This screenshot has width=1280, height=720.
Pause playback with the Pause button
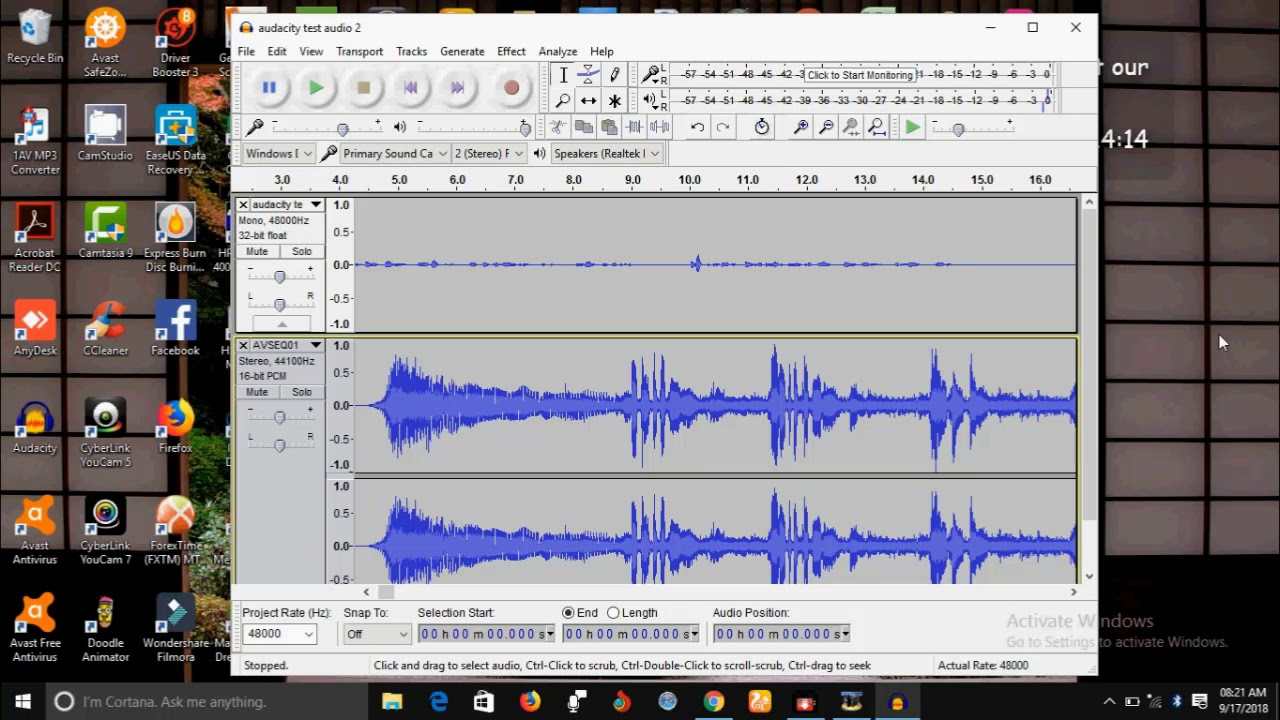(x=269, y=88)
